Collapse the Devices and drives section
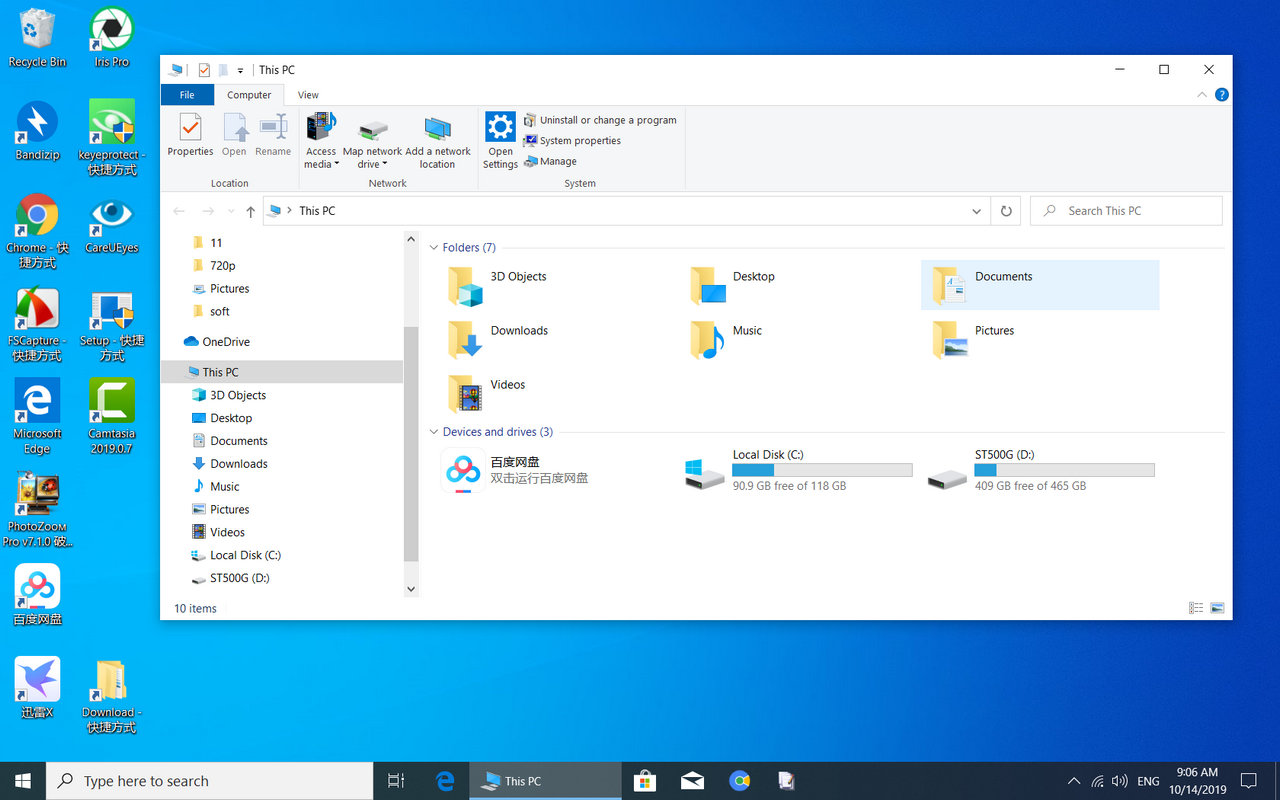 tap(433, 431)
